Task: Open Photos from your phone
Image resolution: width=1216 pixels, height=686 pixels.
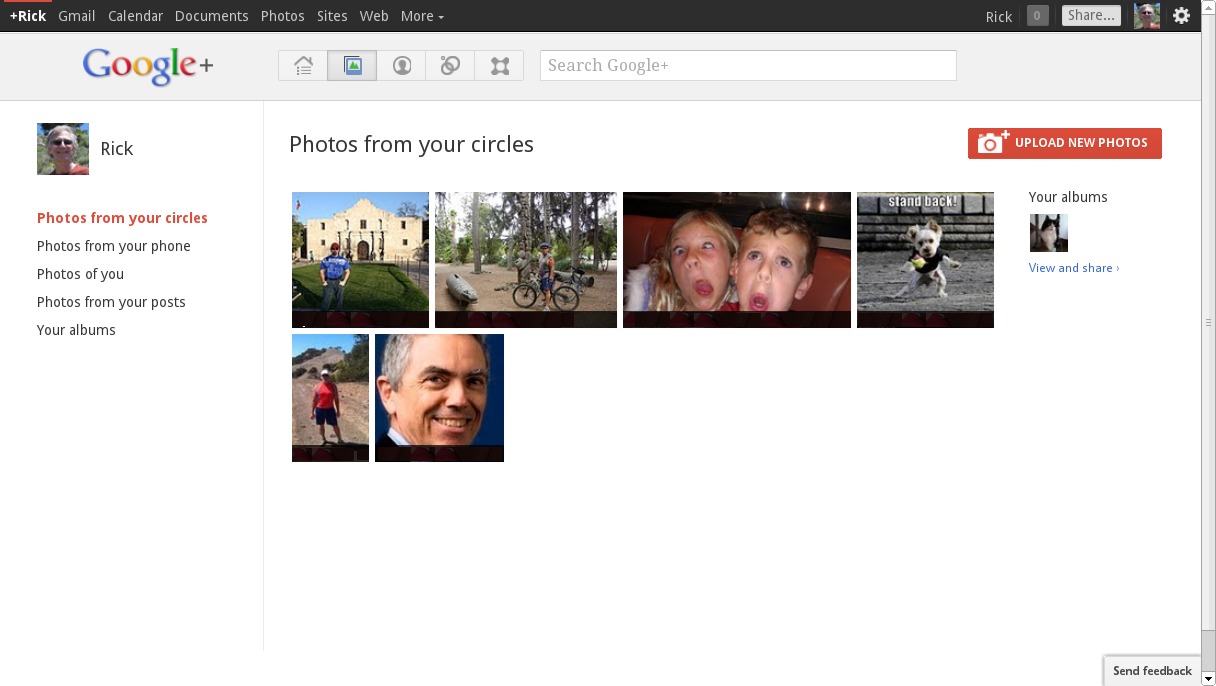Action: [x=114, y=246]
